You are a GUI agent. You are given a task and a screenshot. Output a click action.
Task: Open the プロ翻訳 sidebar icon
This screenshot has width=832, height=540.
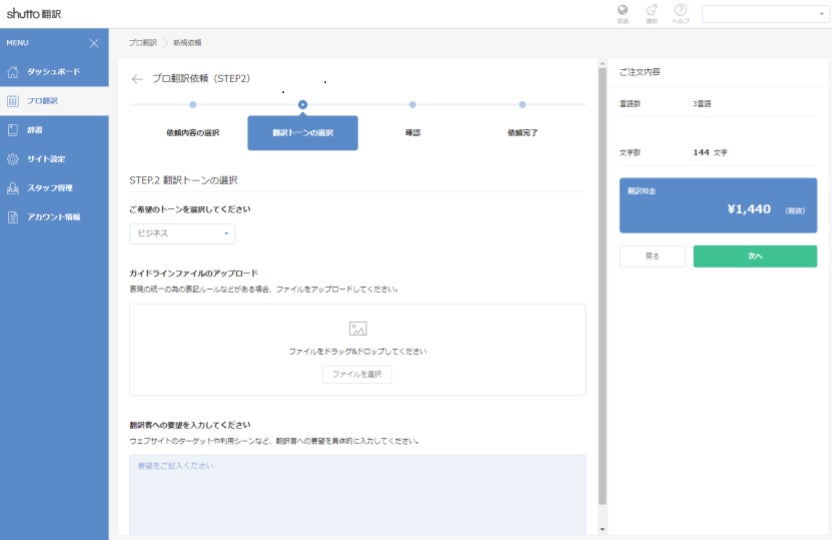point(13,101)
